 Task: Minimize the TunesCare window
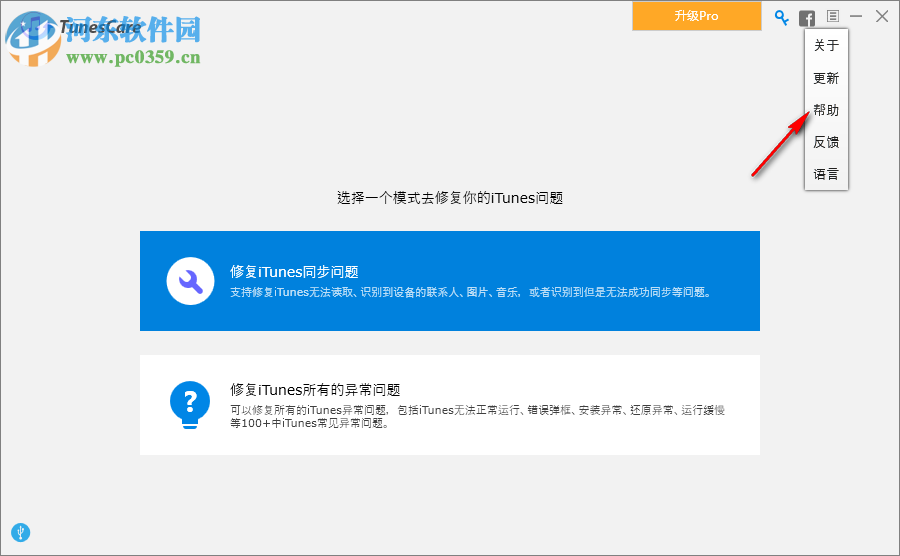(856, 16)
